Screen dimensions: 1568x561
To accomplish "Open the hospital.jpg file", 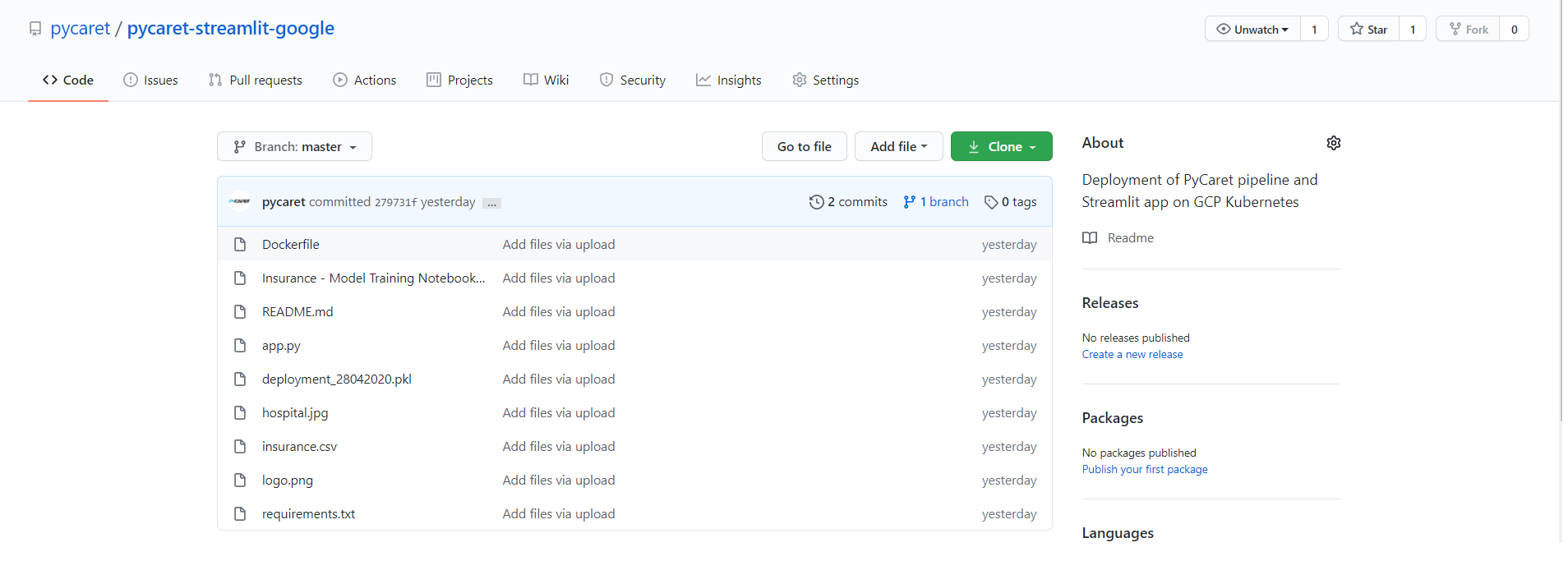I will tap(295, 412).
